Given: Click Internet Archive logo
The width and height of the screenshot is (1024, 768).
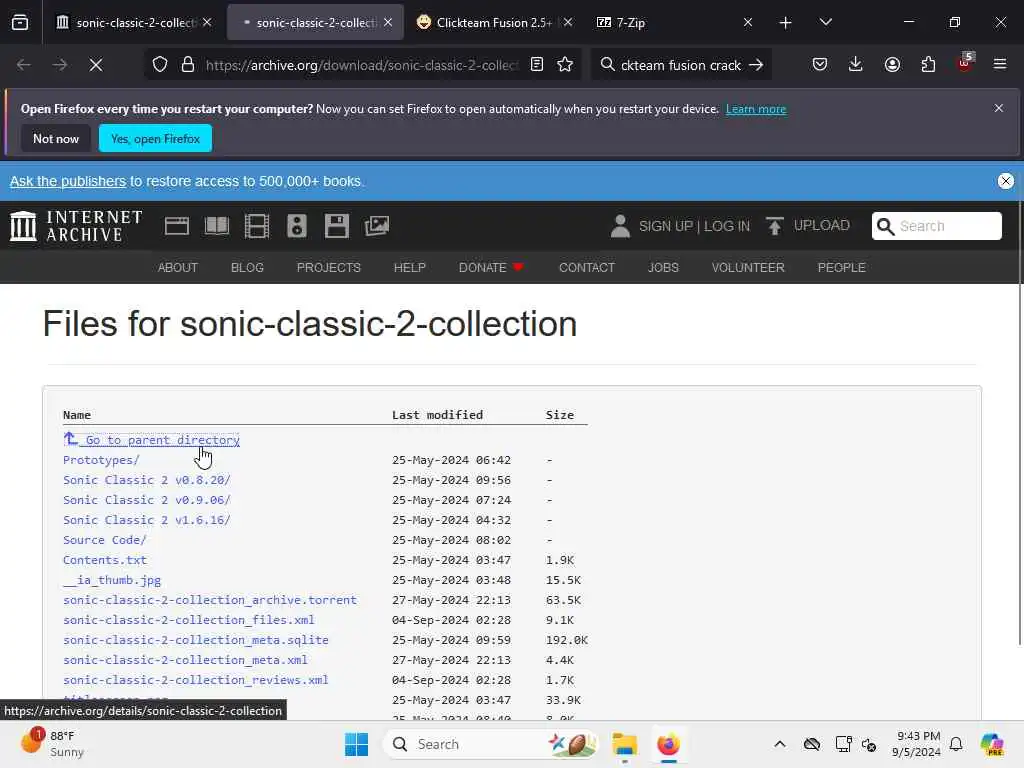Looking at the screenshot, I should coord(76,226).
